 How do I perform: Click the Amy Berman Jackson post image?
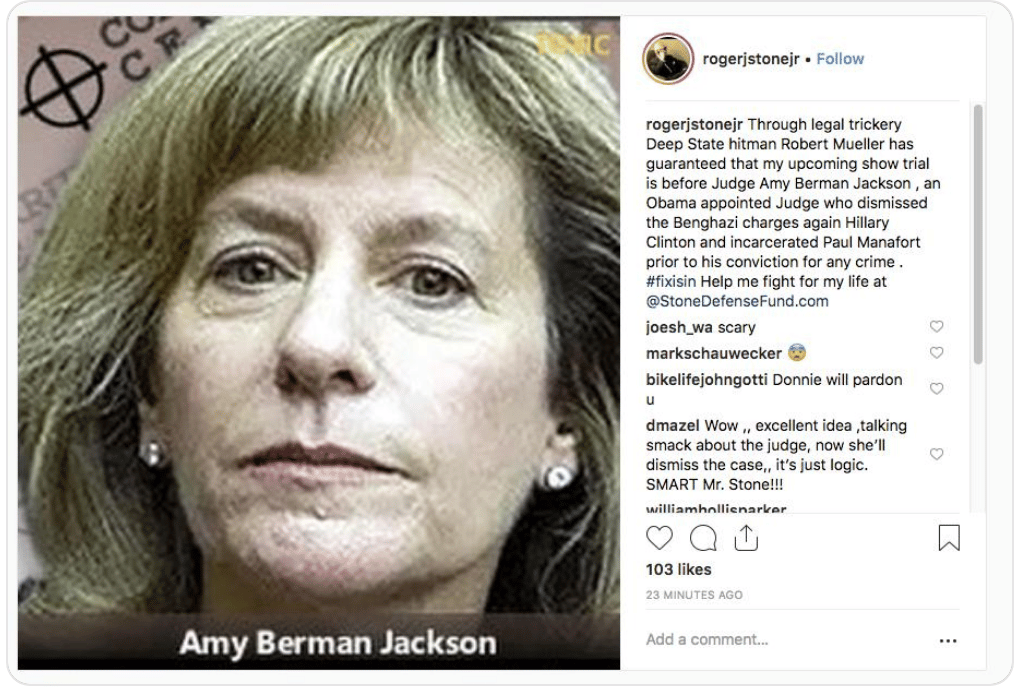(319, 343)
